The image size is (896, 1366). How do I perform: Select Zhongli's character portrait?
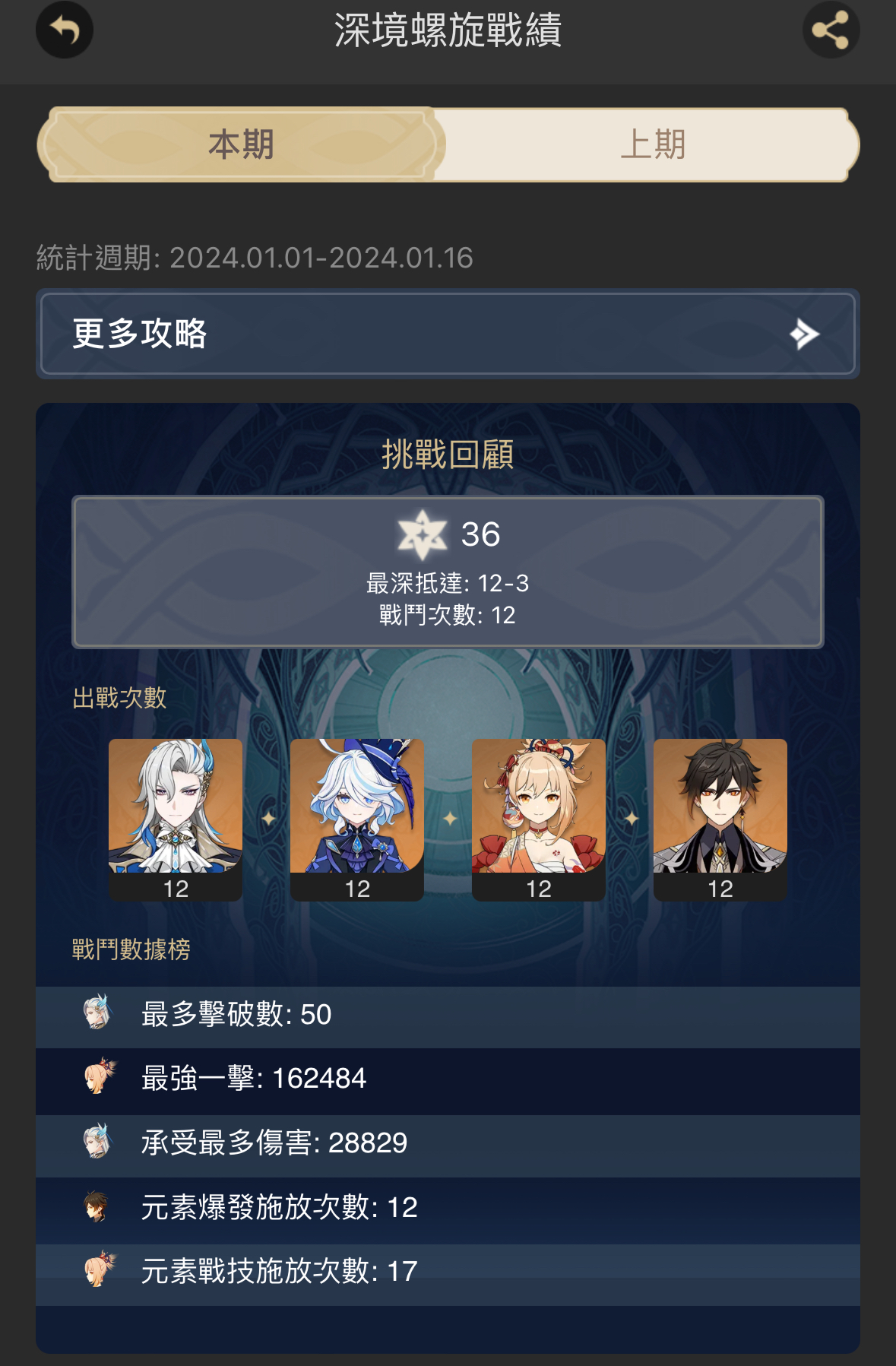point(720,819)
